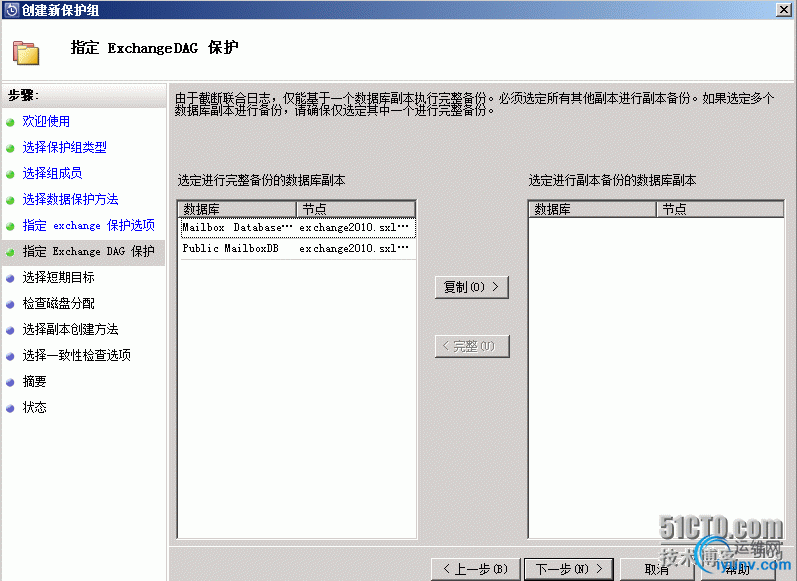Go to the 选择保护组类型 step
Viewport: 797px width, 581px height.
click(65, 147)
